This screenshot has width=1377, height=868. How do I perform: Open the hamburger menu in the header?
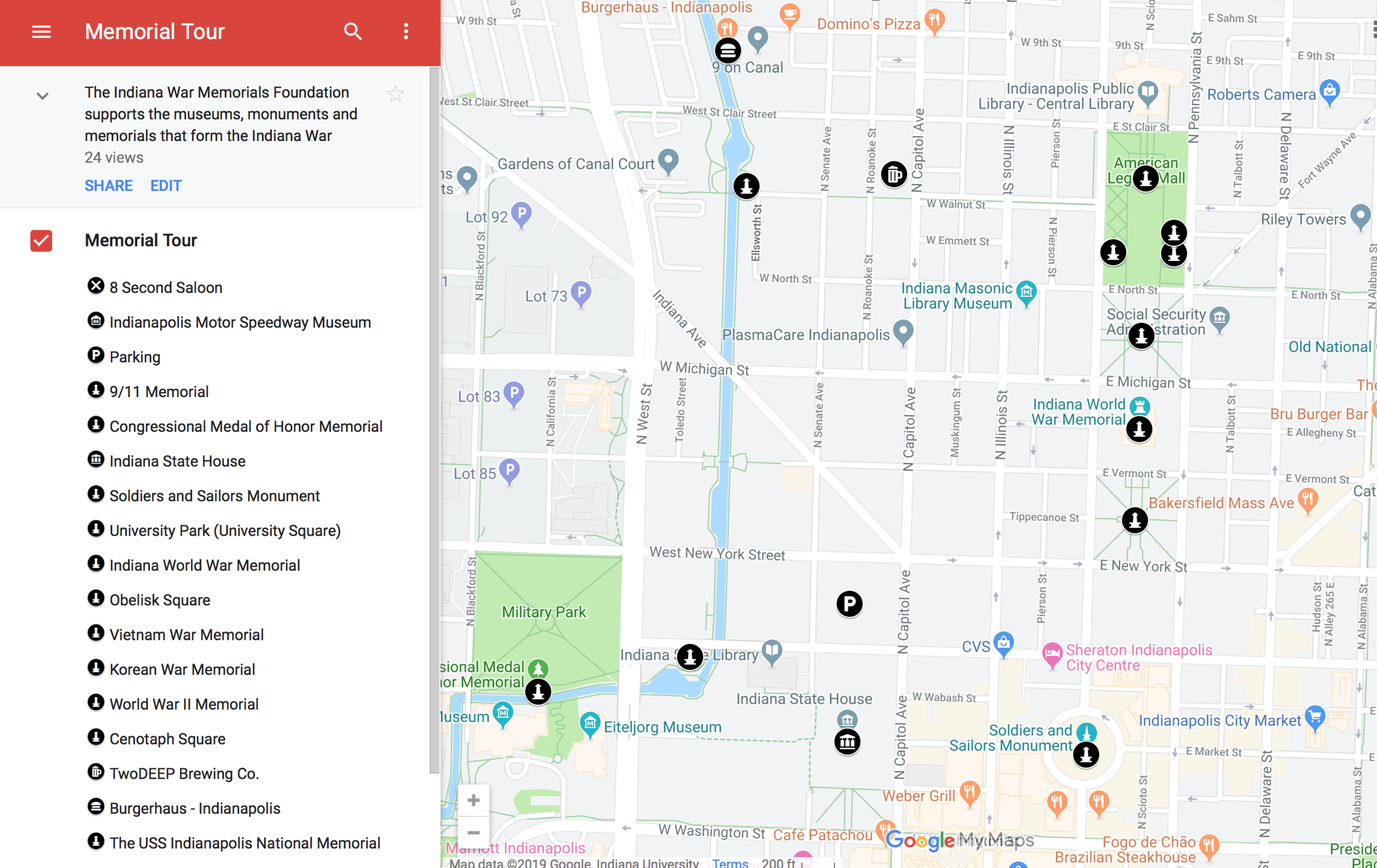pyautogui.click(x=41, y=31)
